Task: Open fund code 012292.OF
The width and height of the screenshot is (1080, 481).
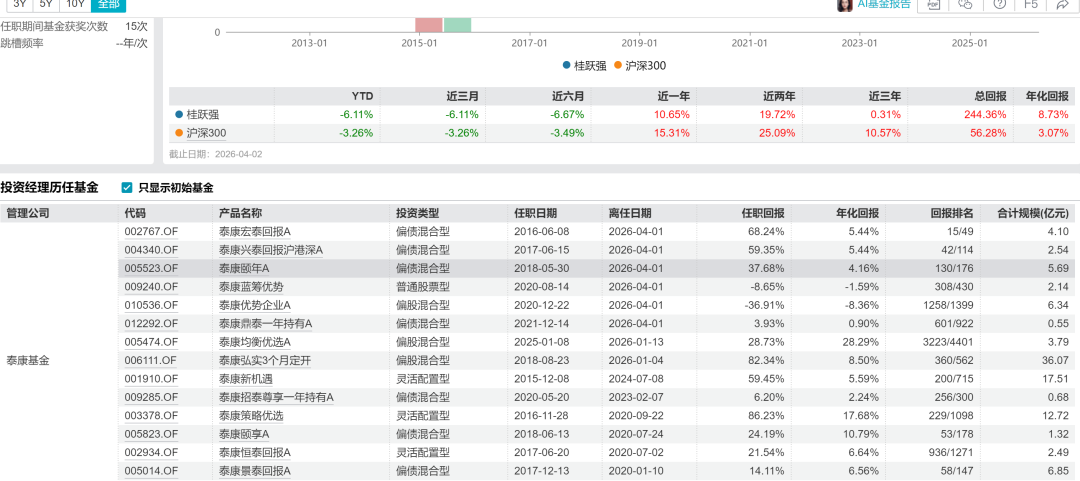Action: pyautogui.click(x=151, y=323)
